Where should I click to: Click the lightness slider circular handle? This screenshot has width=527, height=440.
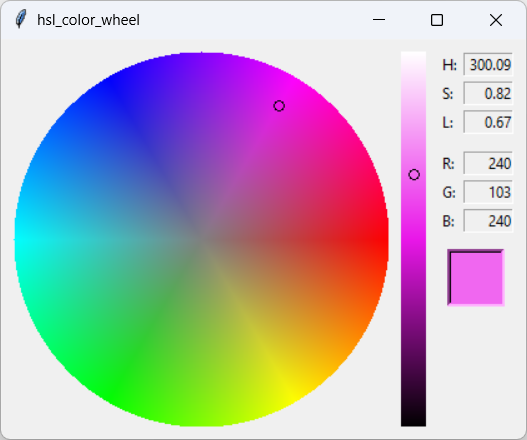(x=414, y=175)
